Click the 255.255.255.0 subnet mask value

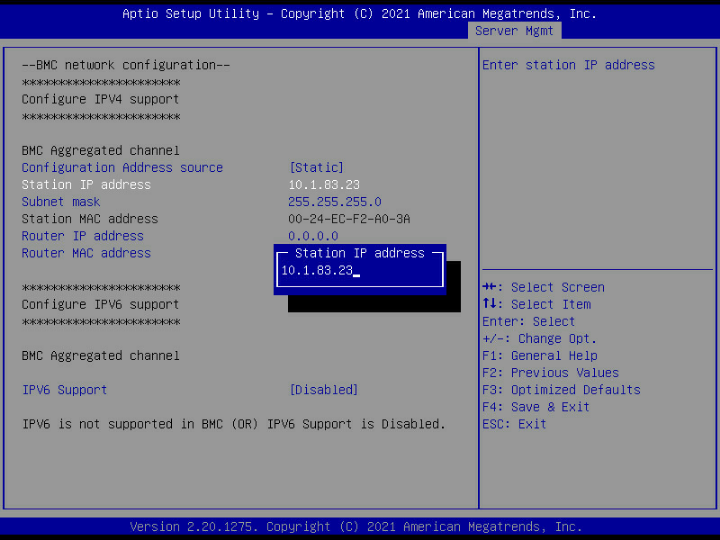[334, 202]
